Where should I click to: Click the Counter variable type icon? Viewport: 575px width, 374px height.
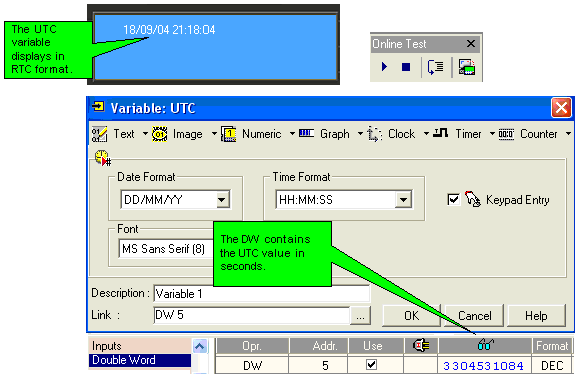(506, 134)
